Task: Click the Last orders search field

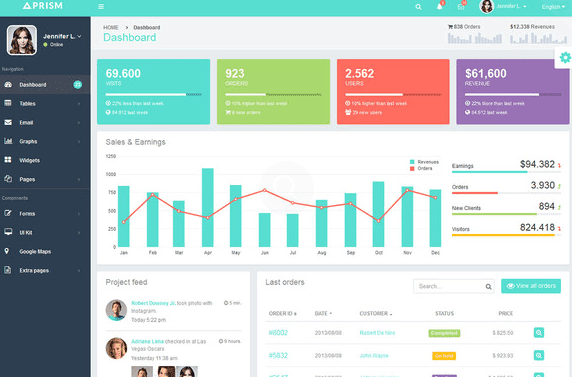Action: click(x=454, y=286)
